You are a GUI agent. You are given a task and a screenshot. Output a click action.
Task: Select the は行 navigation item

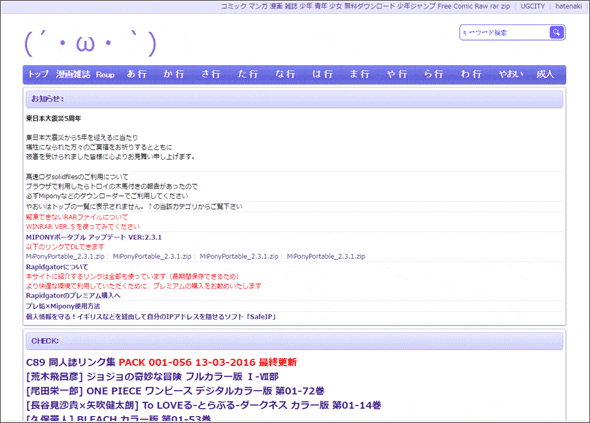pos(322,74)
